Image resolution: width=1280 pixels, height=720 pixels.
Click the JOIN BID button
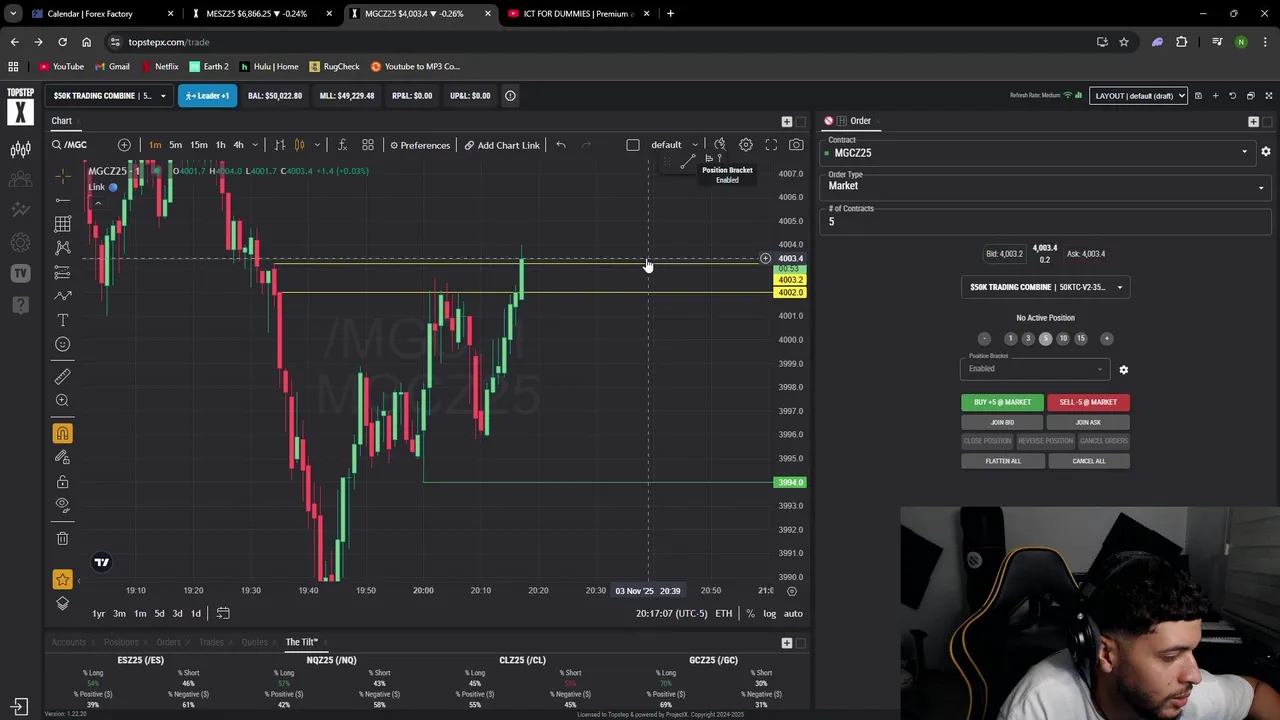click(1002, 422)
